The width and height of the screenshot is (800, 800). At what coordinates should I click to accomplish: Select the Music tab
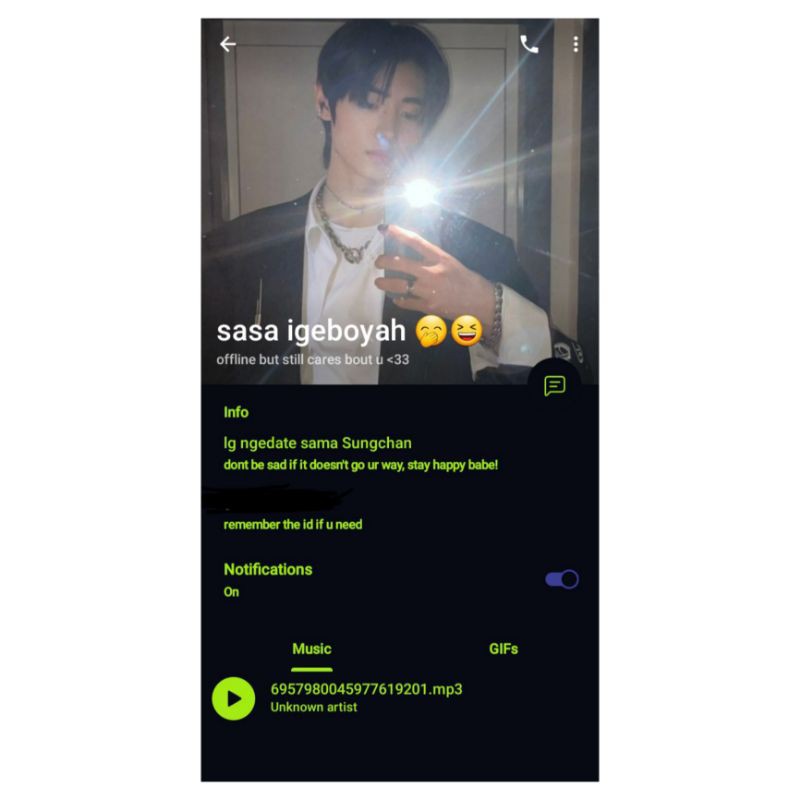coord(312,649)
